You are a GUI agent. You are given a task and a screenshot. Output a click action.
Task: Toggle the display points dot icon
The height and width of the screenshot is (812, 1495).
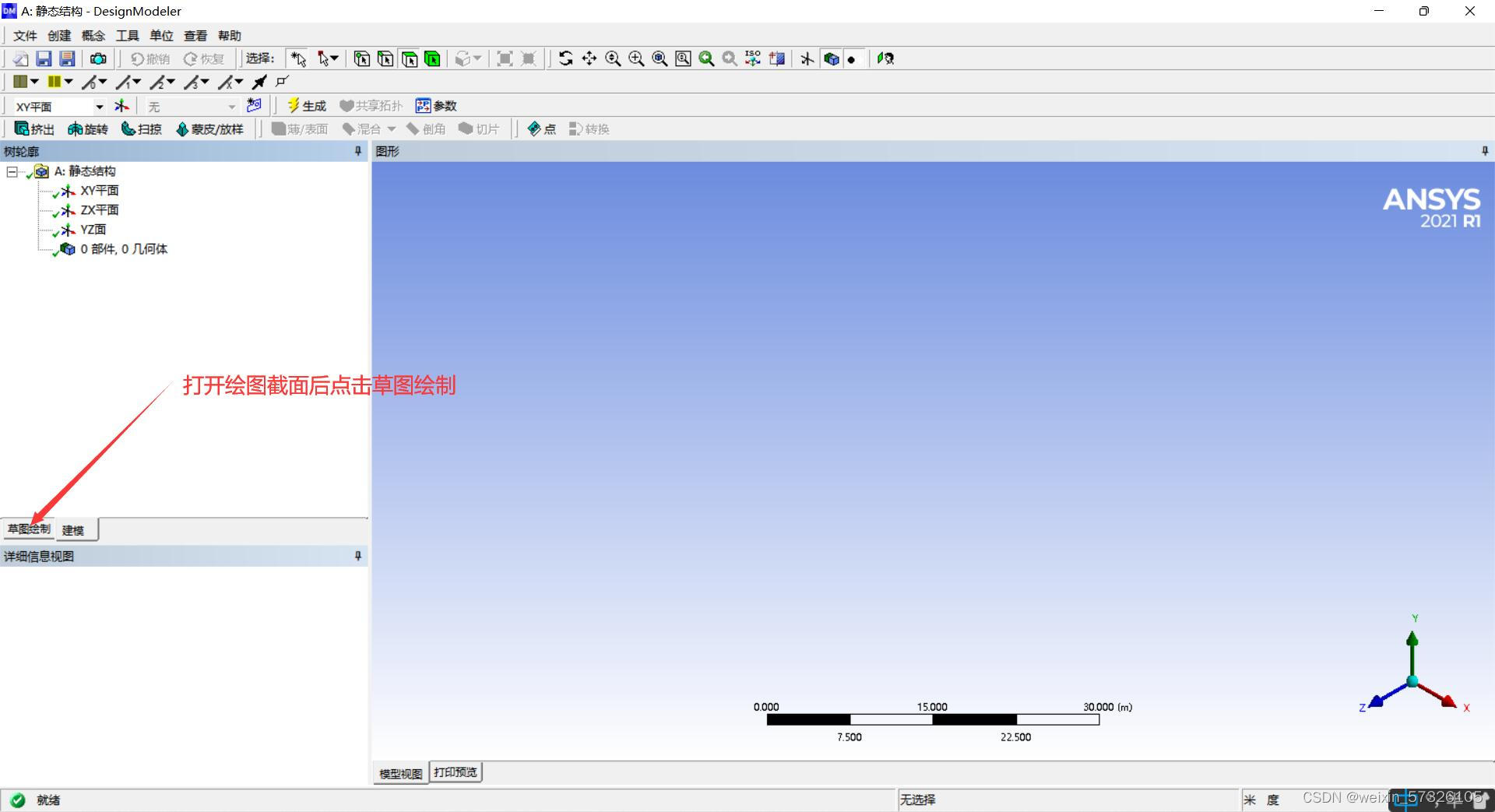point(852,59)
